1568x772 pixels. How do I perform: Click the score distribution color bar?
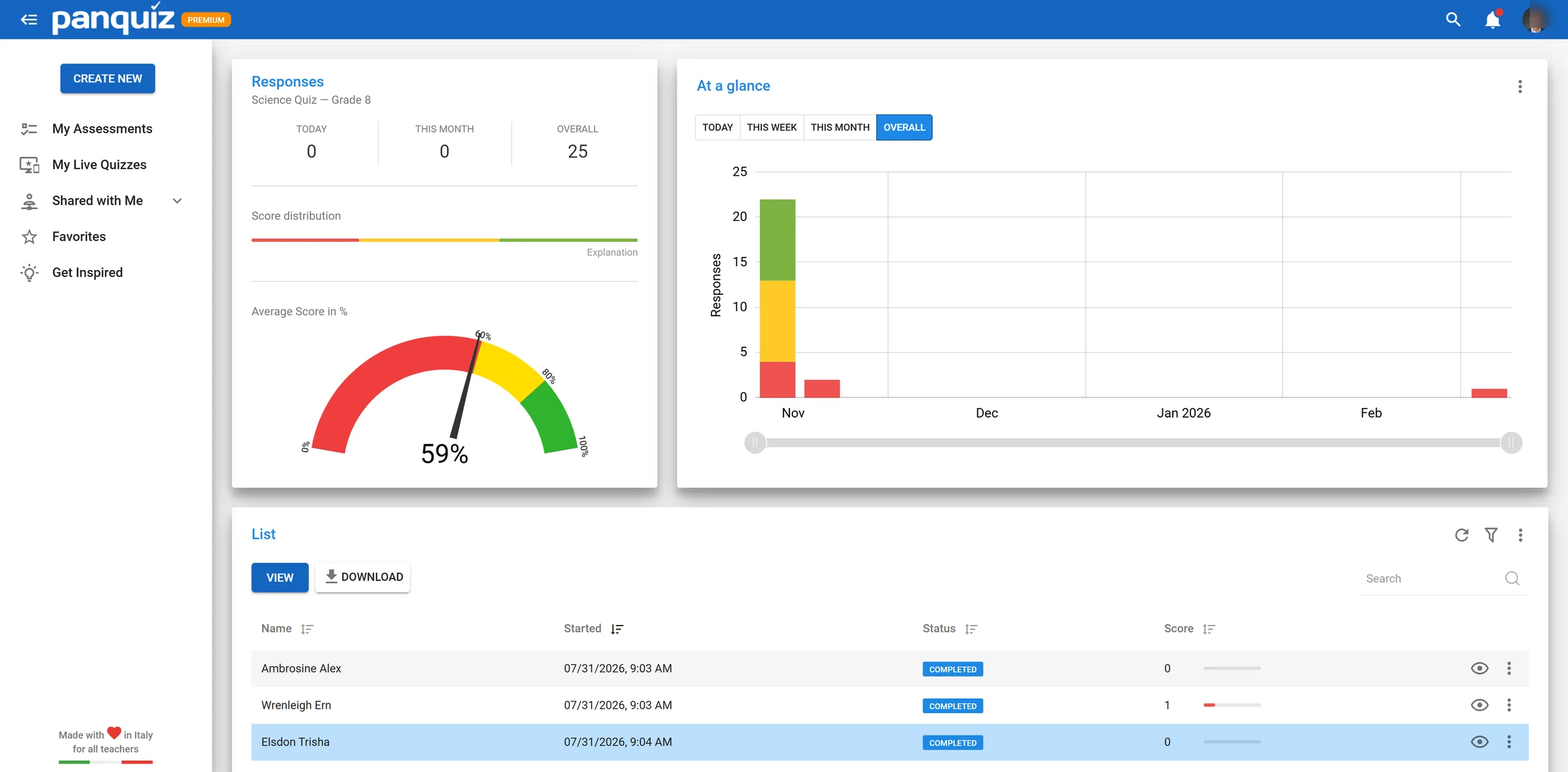pos(444,240)
